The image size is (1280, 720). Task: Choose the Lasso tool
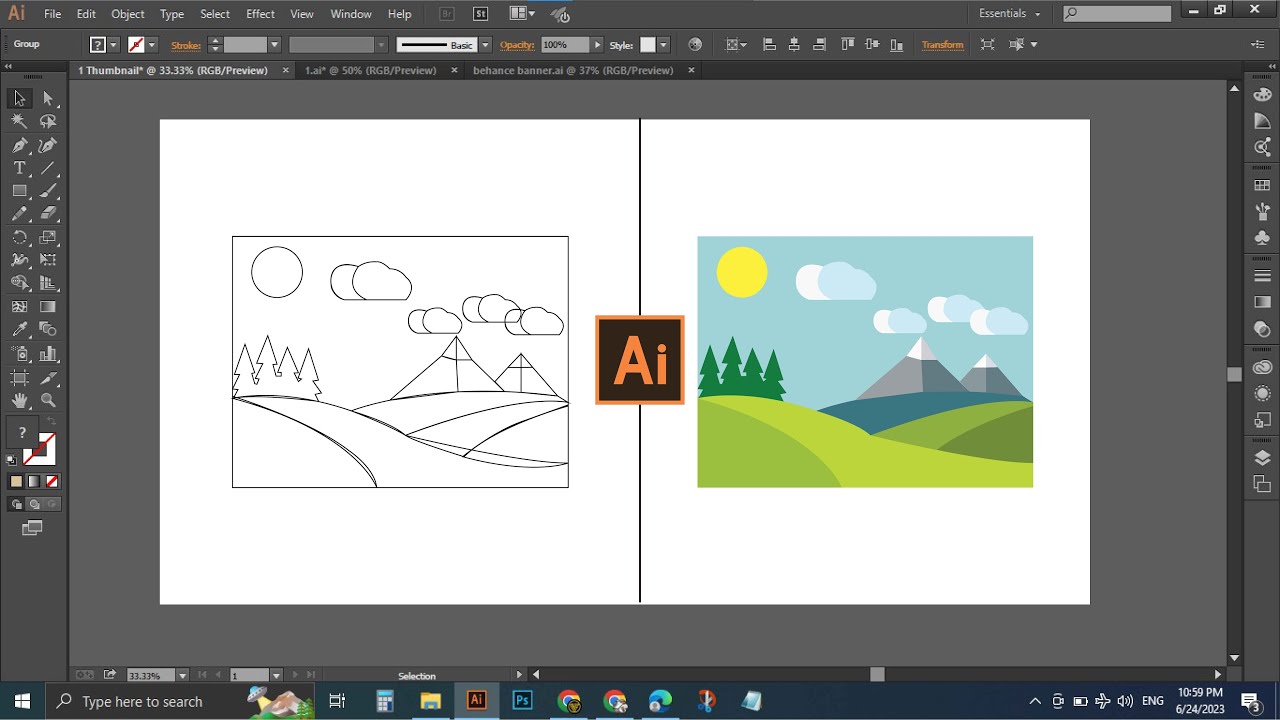[x=48, y=121]
